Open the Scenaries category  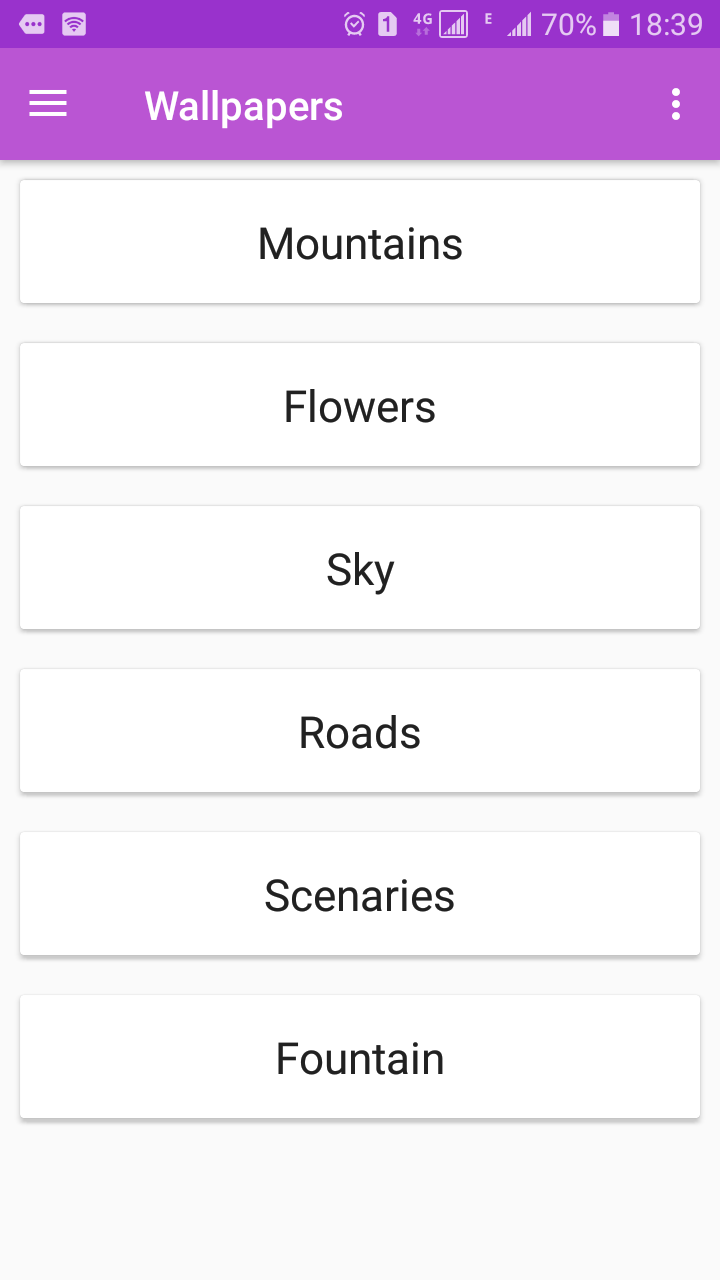[360, 893]
